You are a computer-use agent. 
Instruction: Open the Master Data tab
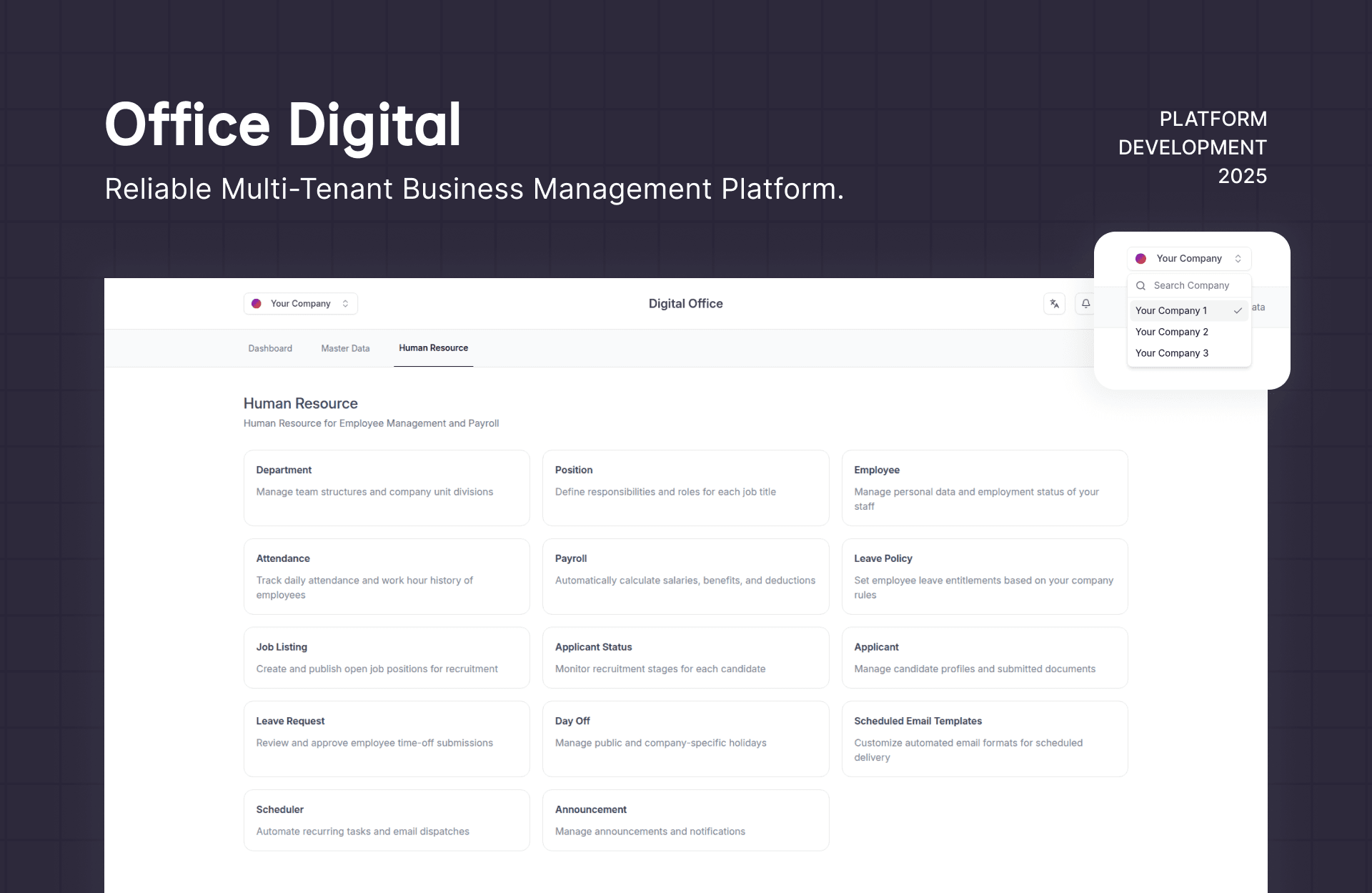click(345, 348)
